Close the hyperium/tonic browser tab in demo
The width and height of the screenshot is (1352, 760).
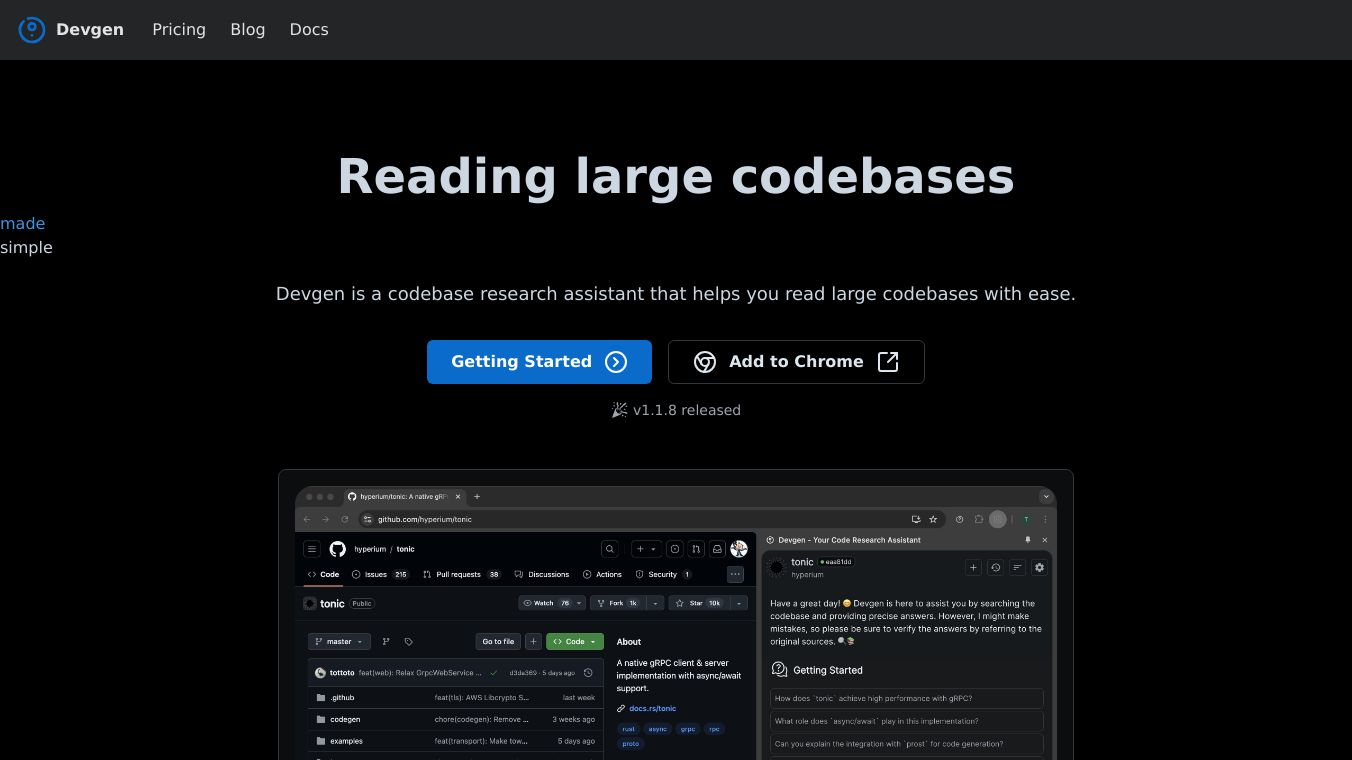pyautogui.click(x=458, y=497)
